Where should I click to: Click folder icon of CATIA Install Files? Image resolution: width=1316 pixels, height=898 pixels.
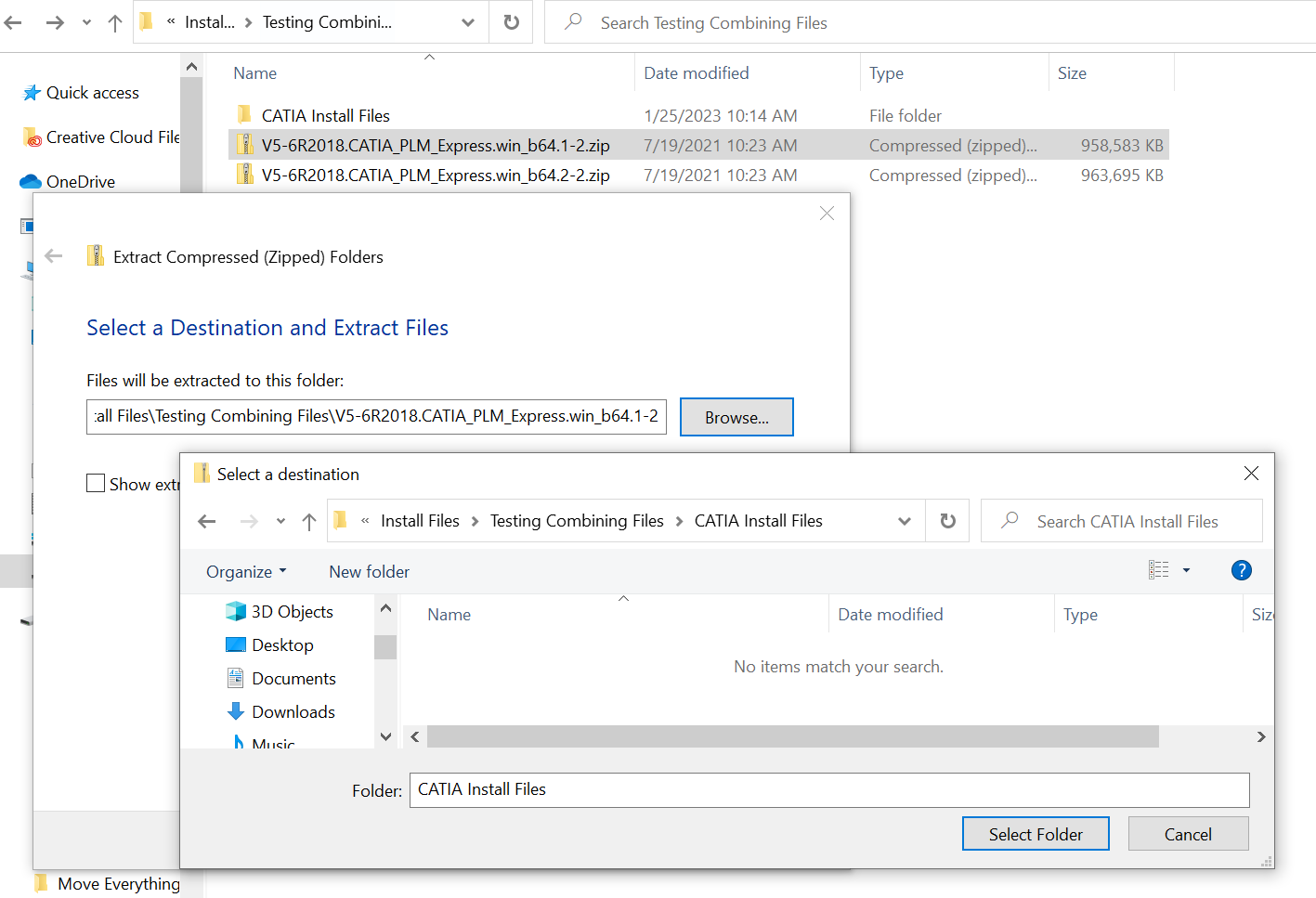(245, 114)
